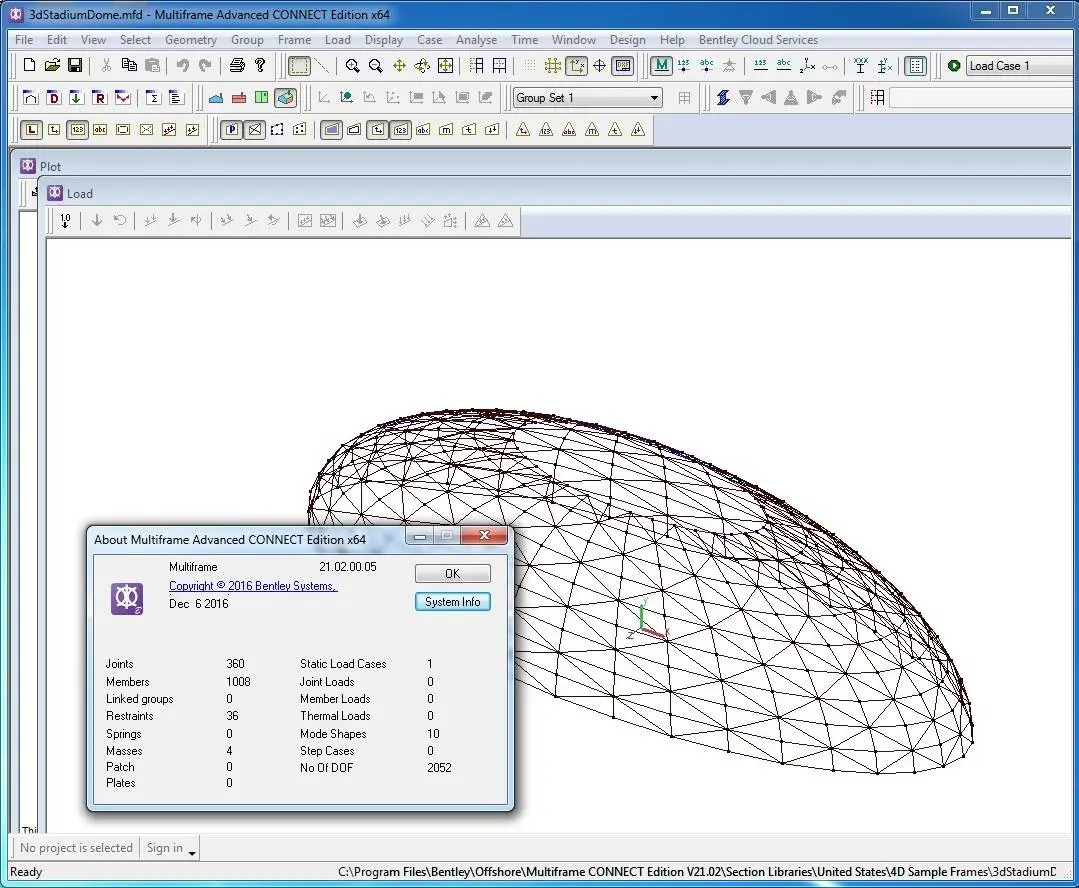Screen dimensions: 1079x888
Task: Click the blue 3D rendered view icon
Action: [x=285, y=98]
